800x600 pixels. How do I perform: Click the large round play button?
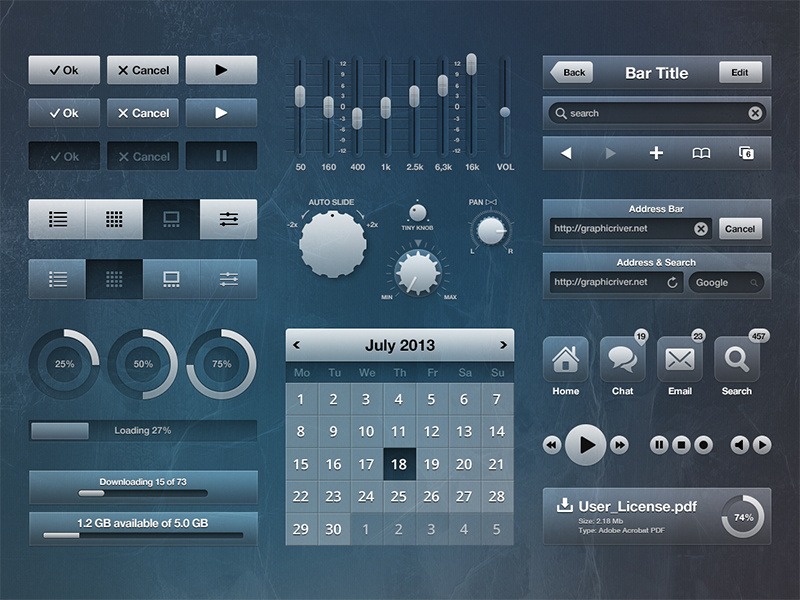(x=586, y=445)
